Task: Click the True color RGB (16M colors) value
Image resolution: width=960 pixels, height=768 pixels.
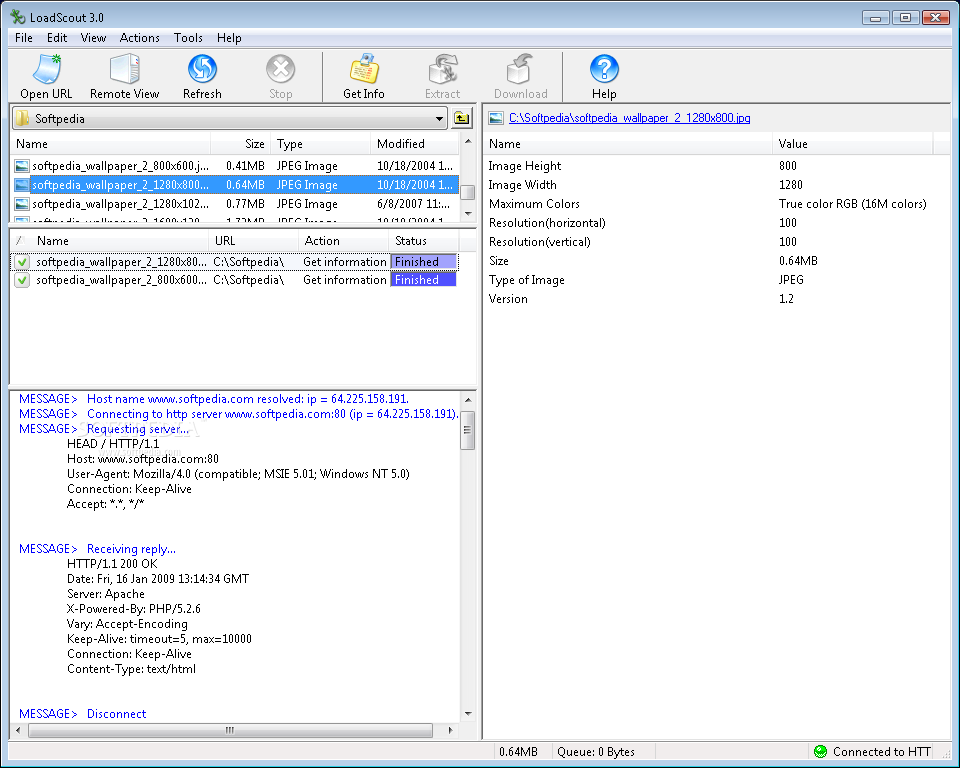Action: (x=852, y=204)
